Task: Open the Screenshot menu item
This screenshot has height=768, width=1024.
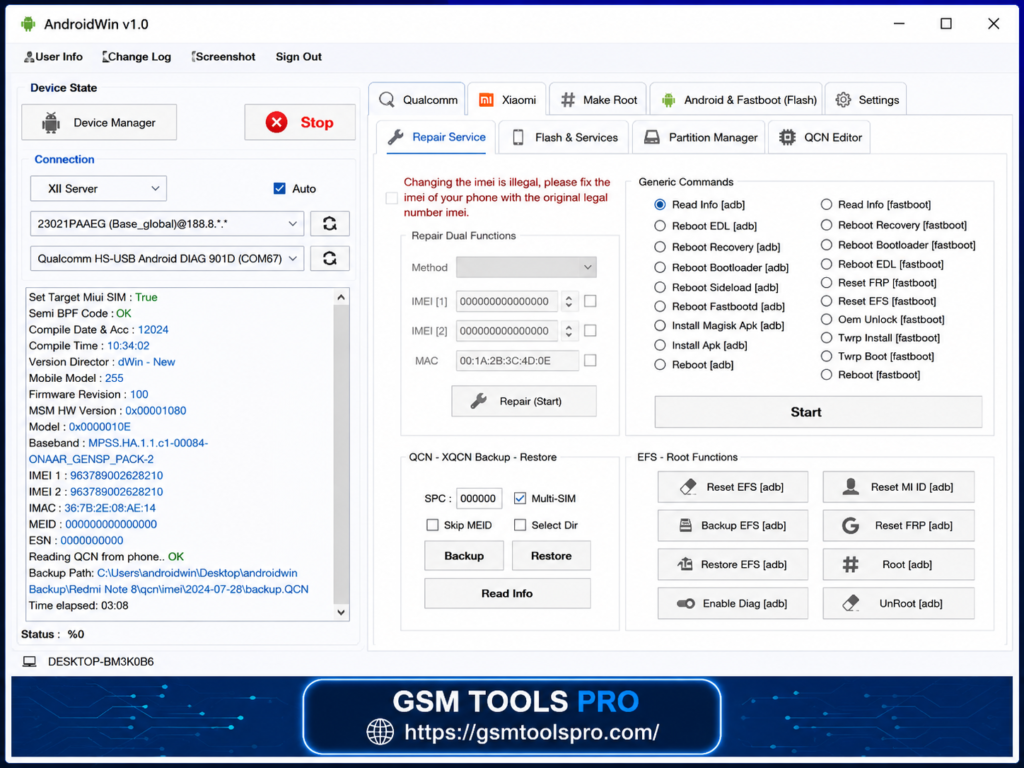Action: tap(223, 57)
